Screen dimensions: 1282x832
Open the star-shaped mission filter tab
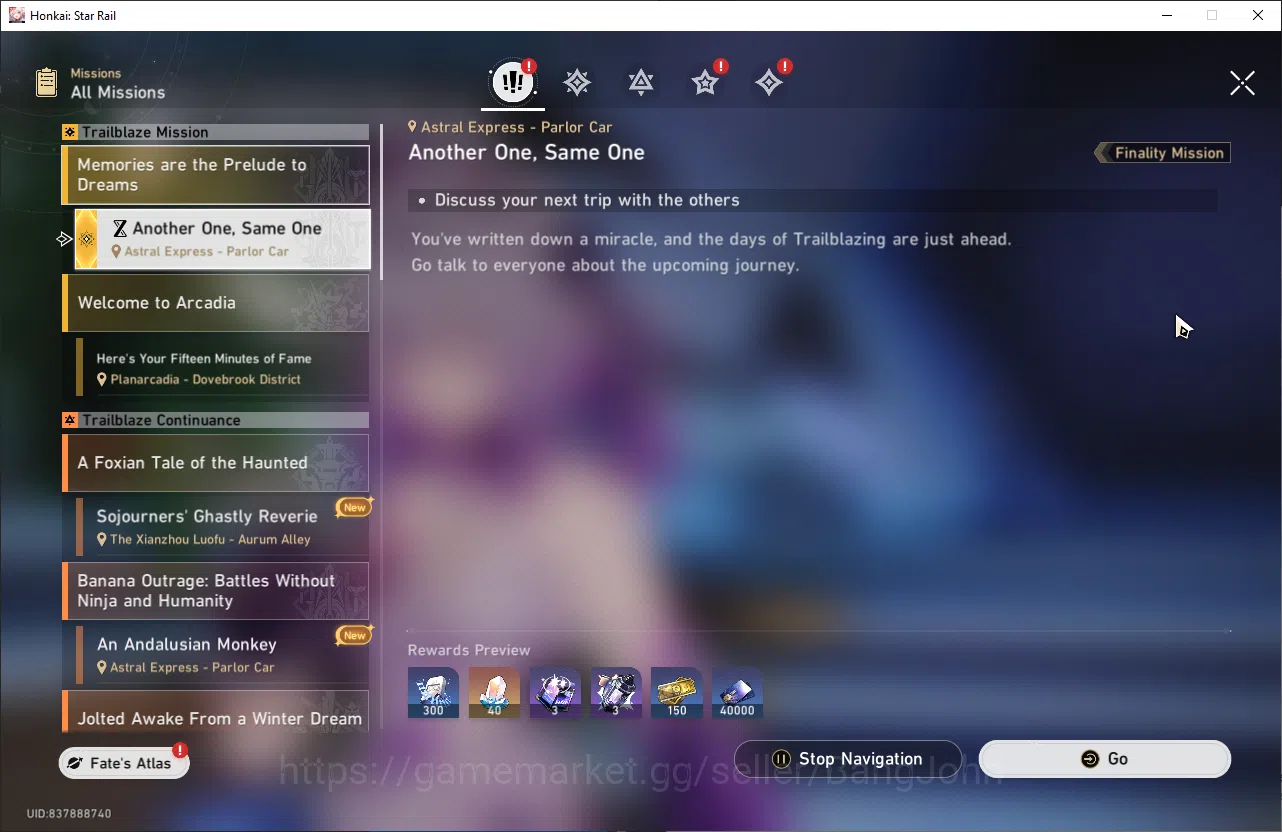coord(706,82)
